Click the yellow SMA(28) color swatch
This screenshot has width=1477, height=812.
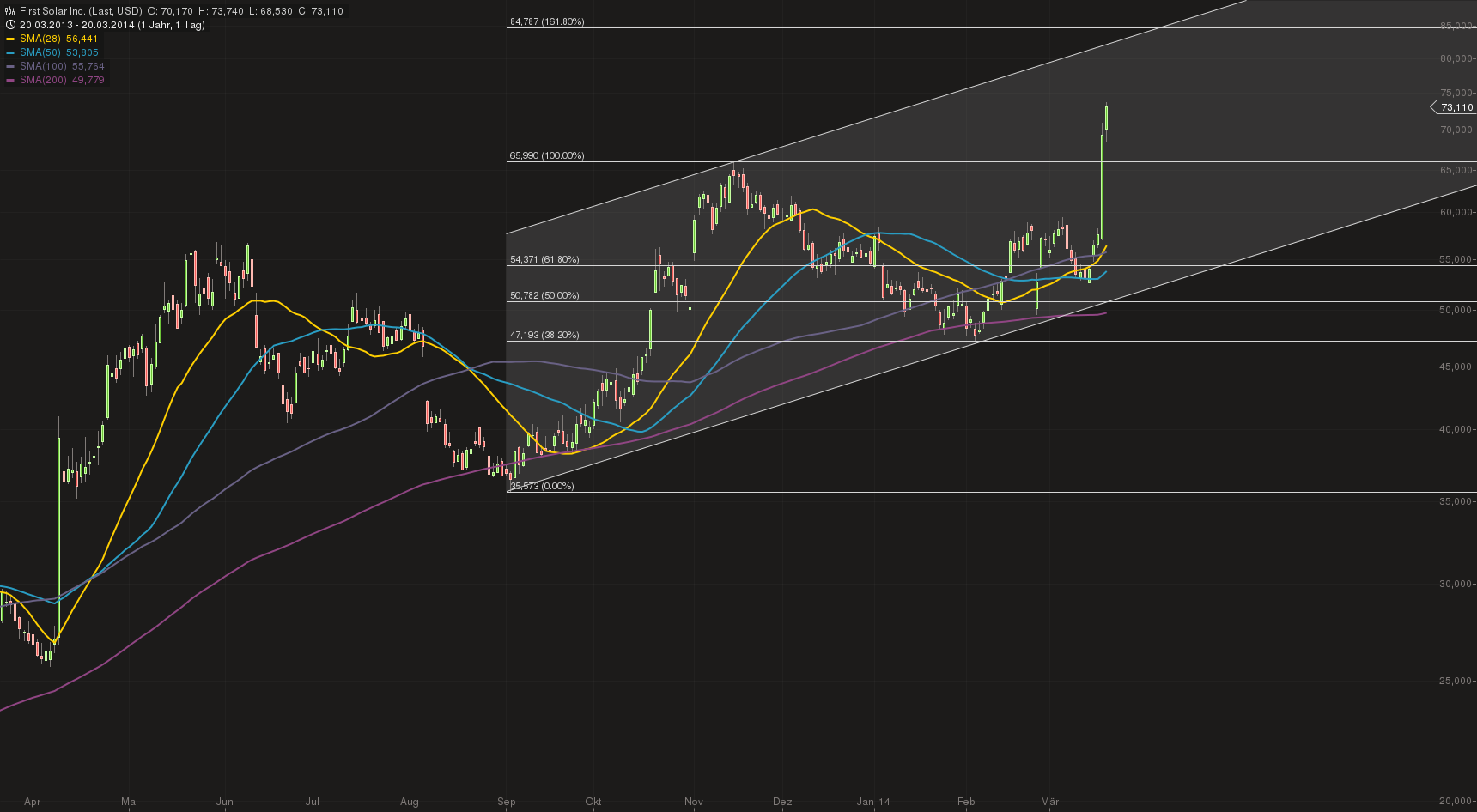coord(10,39)
